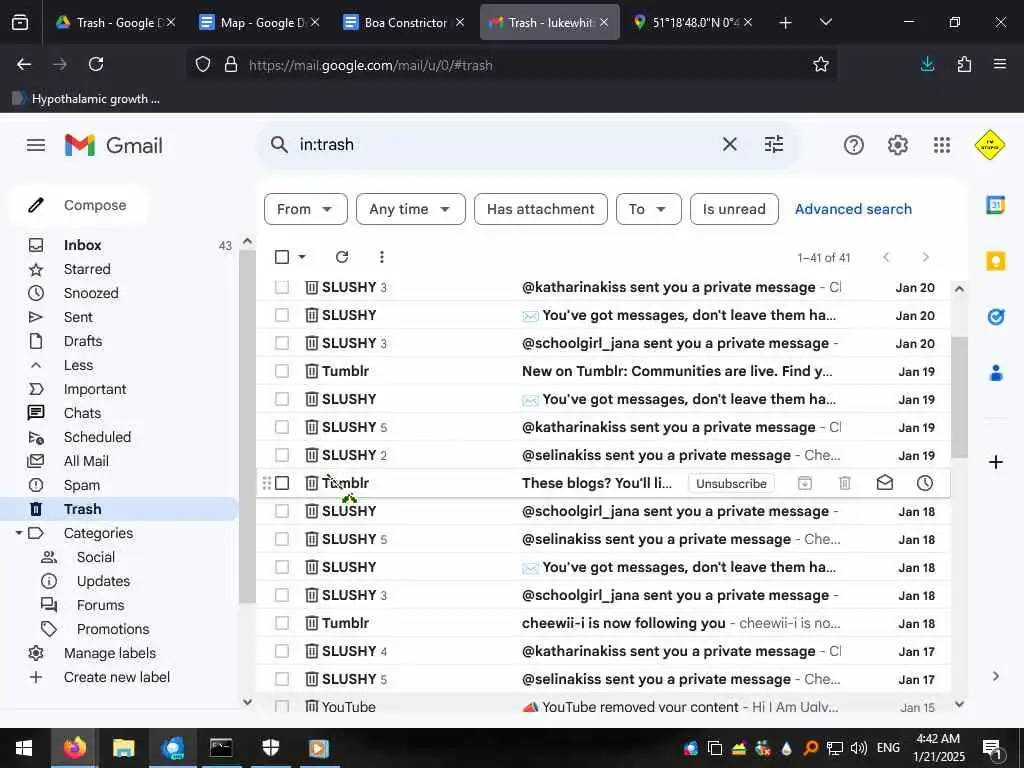The width and height of the screenshot is (1024, 768).
Task: Open Gmail support help icon
Action: pos(854,145)
